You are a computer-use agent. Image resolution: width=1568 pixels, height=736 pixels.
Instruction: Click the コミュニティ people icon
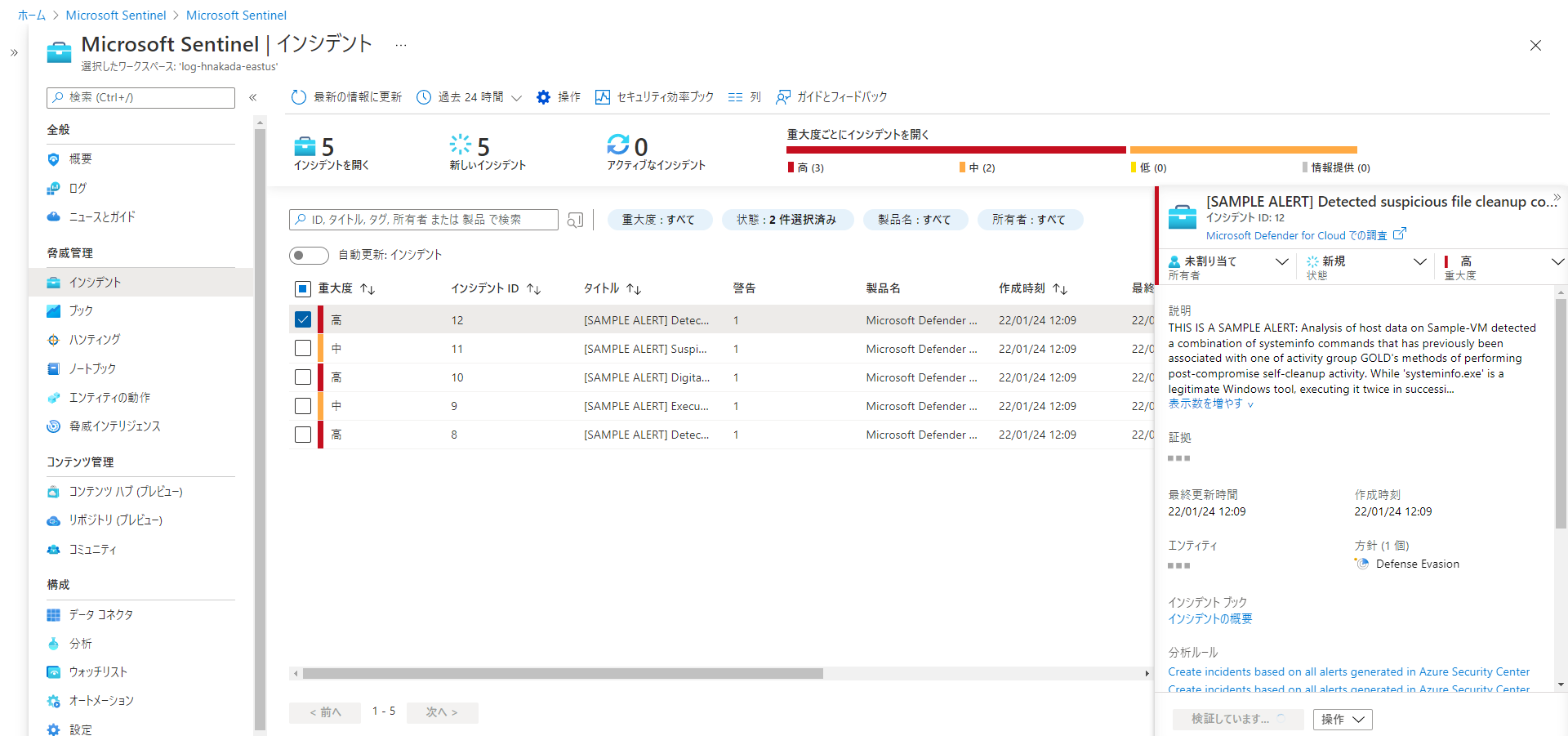(54, 550)
